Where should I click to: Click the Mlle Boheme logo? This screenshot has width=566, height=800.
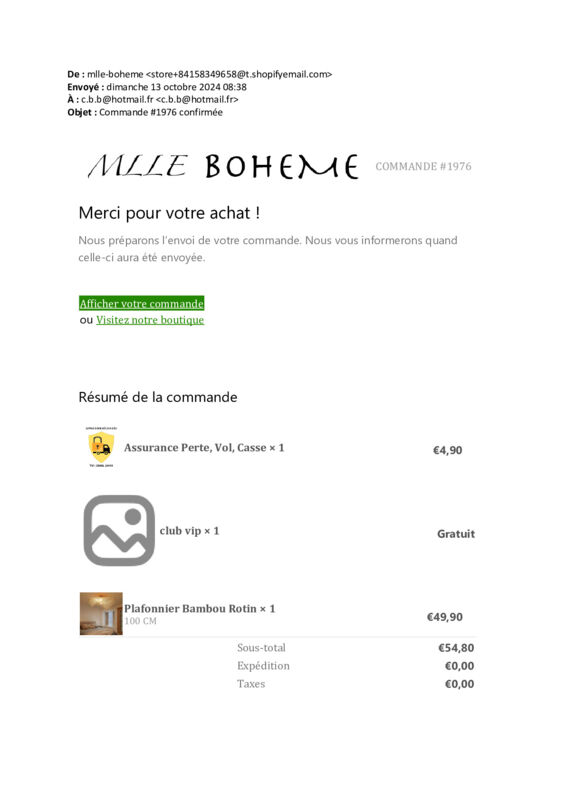pos(224,167)
